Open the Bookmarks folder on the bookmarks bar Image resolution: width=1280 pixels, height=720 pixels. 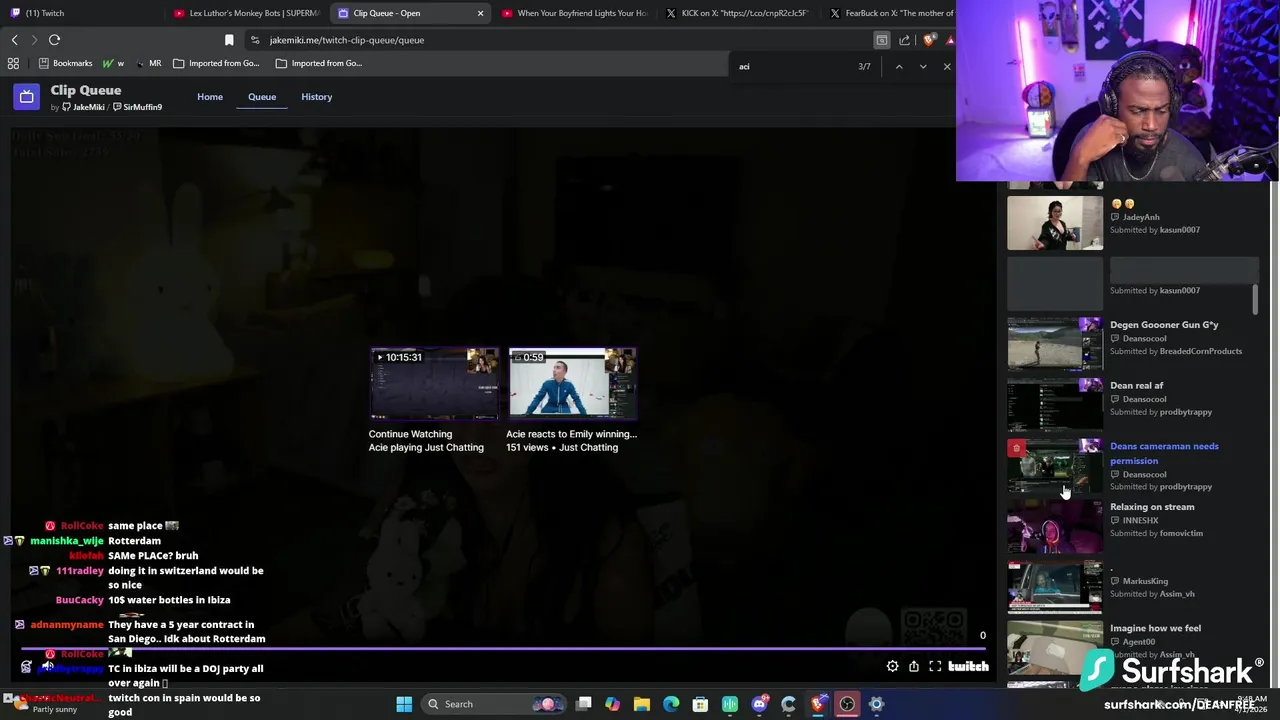pyautogui.click(x=65, y=63)
